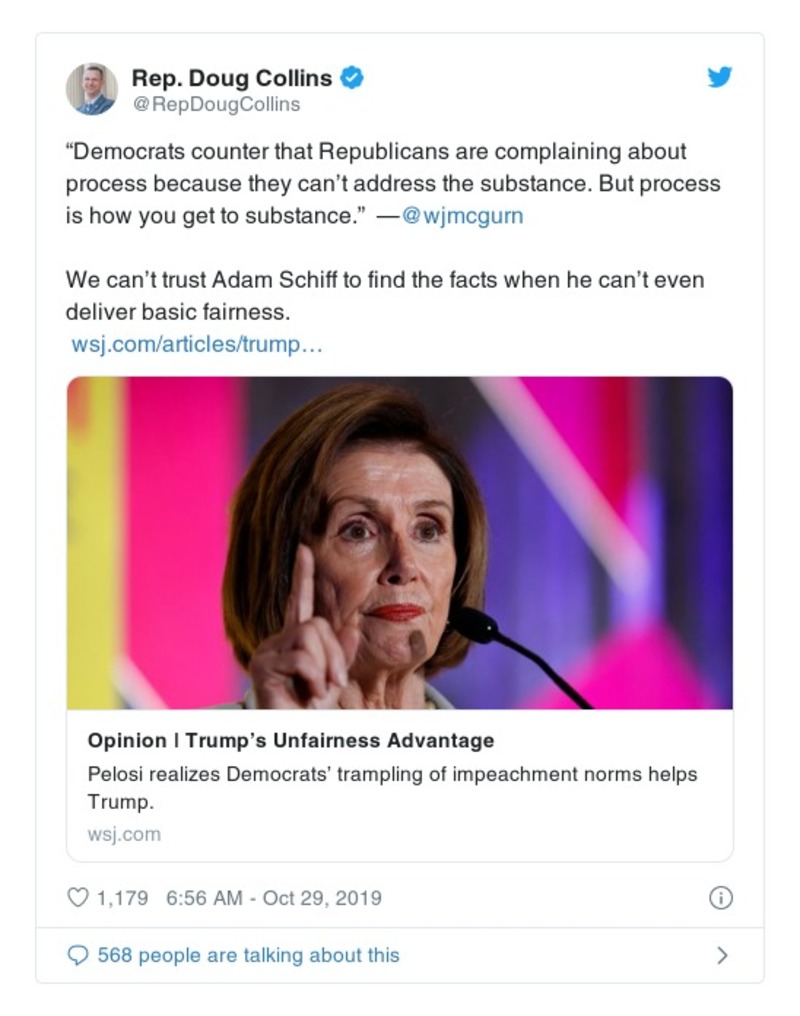Click the quoted "Democrats counter" tweet text
This screenshot has width=800, height=1016.
(390, 184)
